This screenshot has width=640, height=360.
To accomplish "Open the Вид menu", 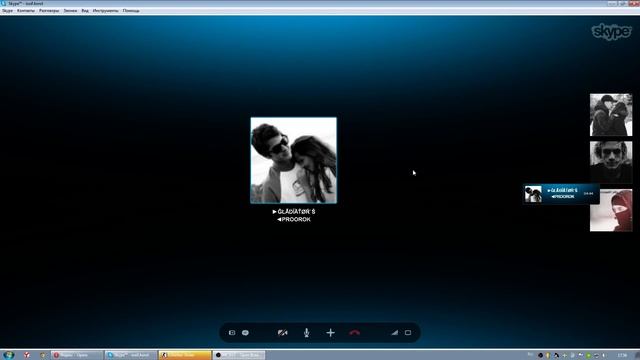I will 85,11.
